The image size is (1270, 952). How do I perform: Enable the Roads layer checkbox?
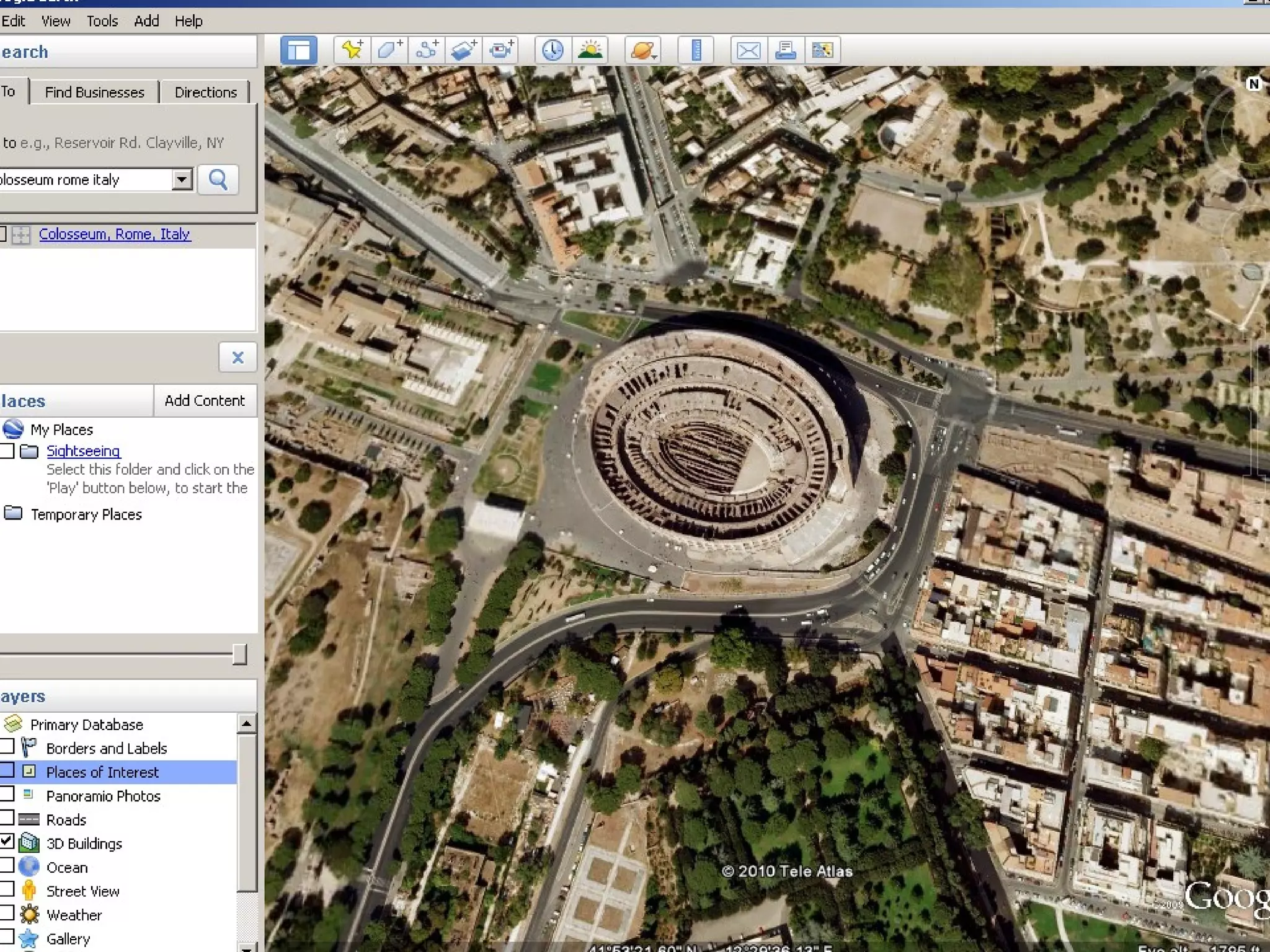point(7,818)
